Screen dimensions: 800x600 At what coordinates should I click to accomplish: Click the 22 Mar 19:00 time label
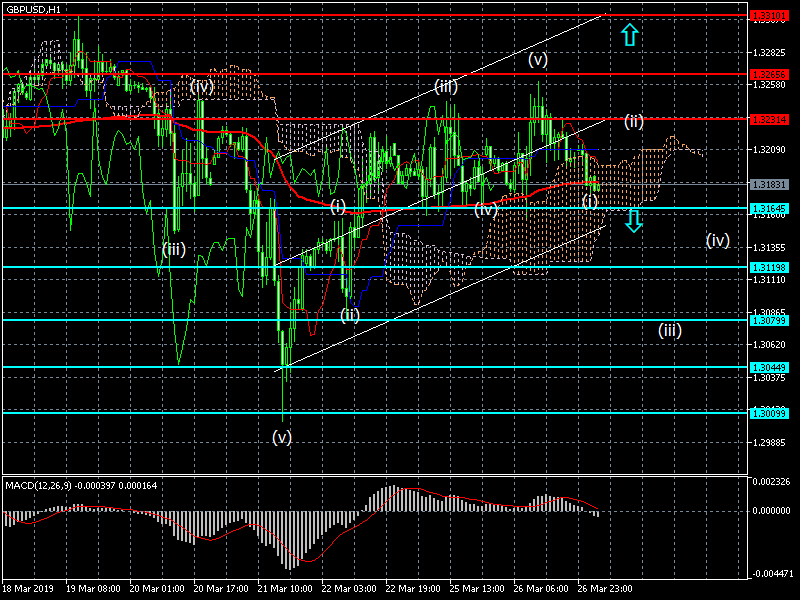[413, 589]
